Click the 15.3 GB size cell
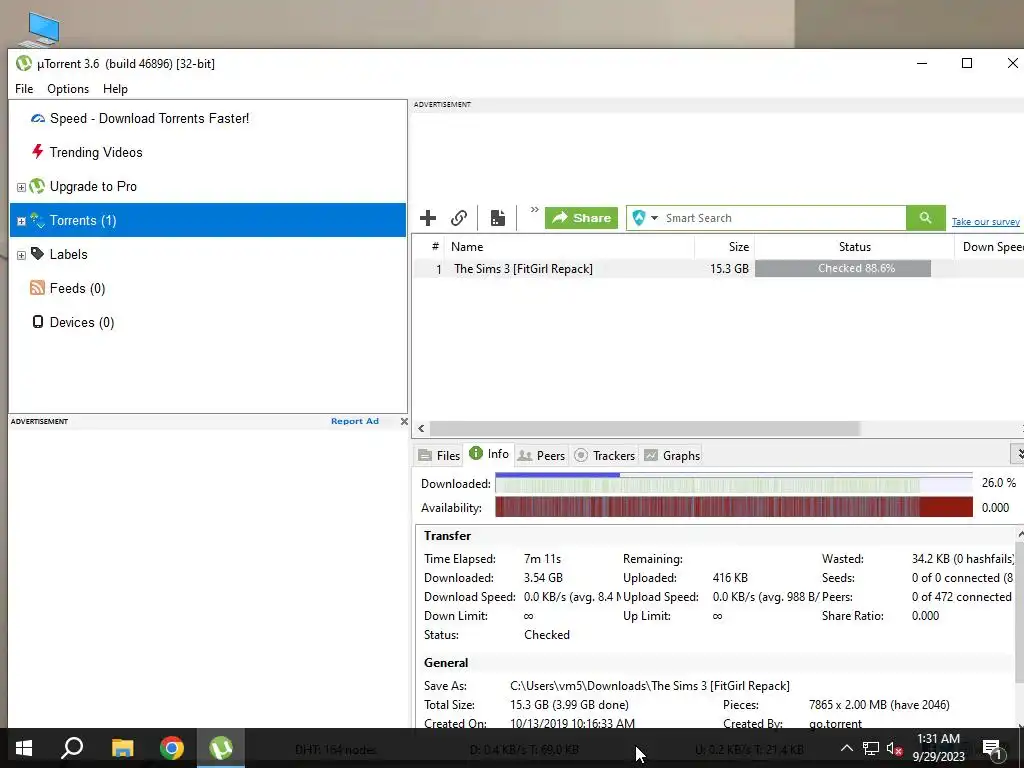 729,268
